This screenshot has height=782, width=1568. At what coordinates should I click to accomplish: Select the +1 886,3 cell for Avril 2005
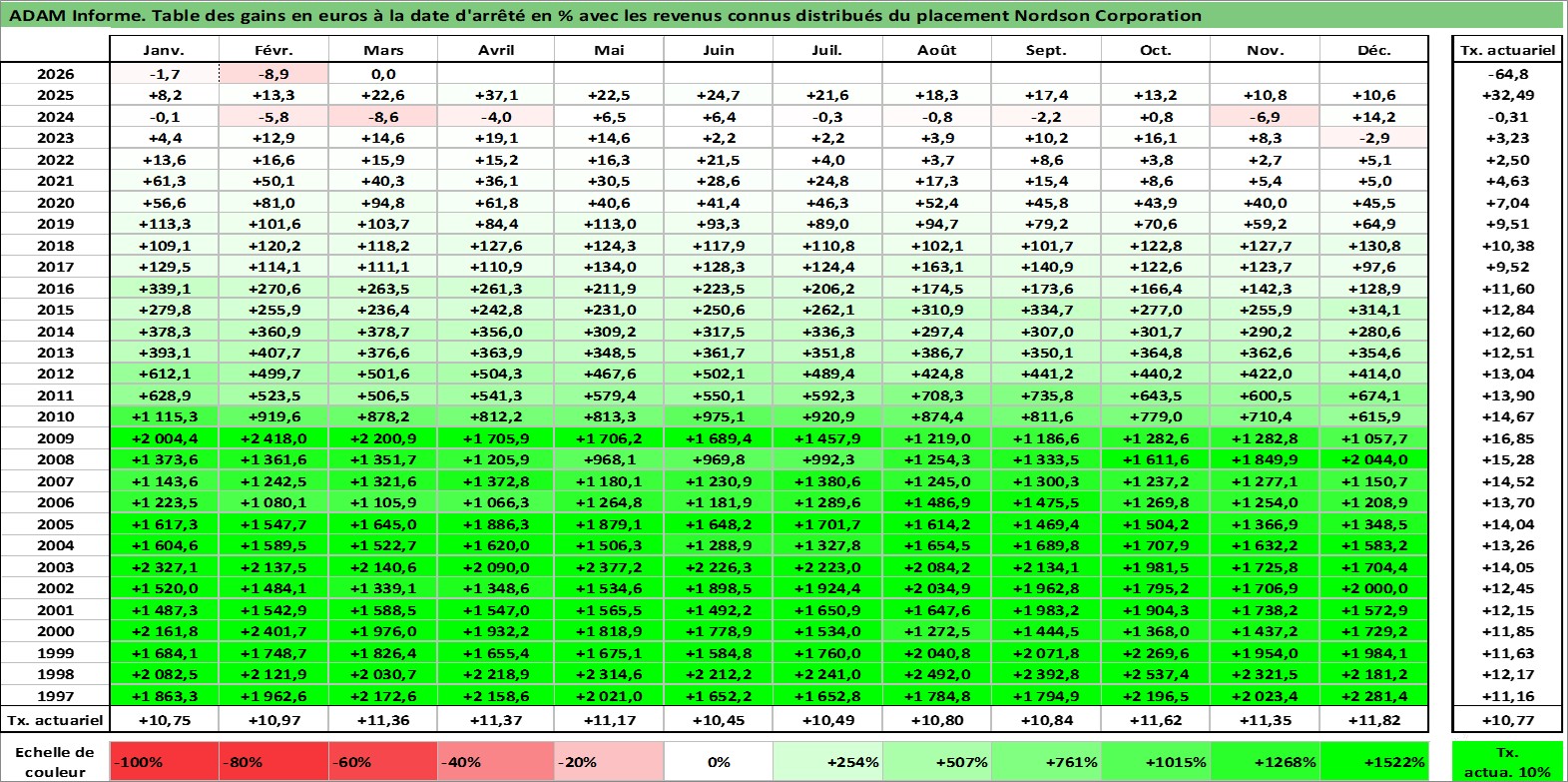click(x=496, y=524)
